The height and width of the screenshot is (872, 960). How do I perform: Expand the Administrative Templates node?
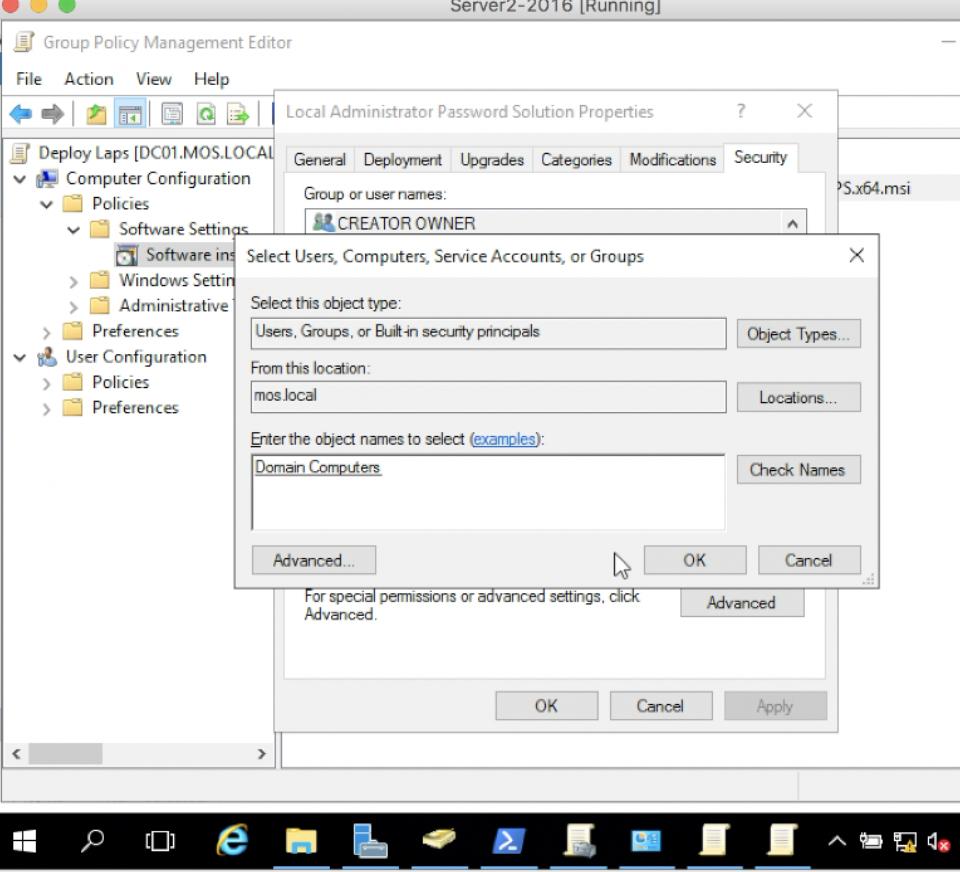click(x=73, y=306)
